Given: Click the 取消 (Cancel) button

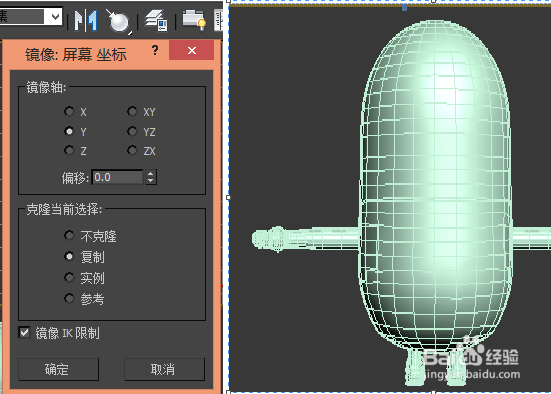Looking at the screenshot, I should pyautogui.click(x=164, y=369).
